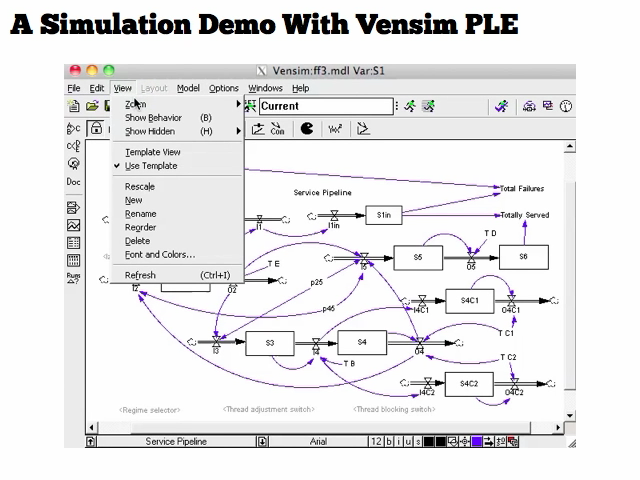The image size is (640, 480).
Task: Click font size 12 in status bar
Action: click(x=376, y=442)
